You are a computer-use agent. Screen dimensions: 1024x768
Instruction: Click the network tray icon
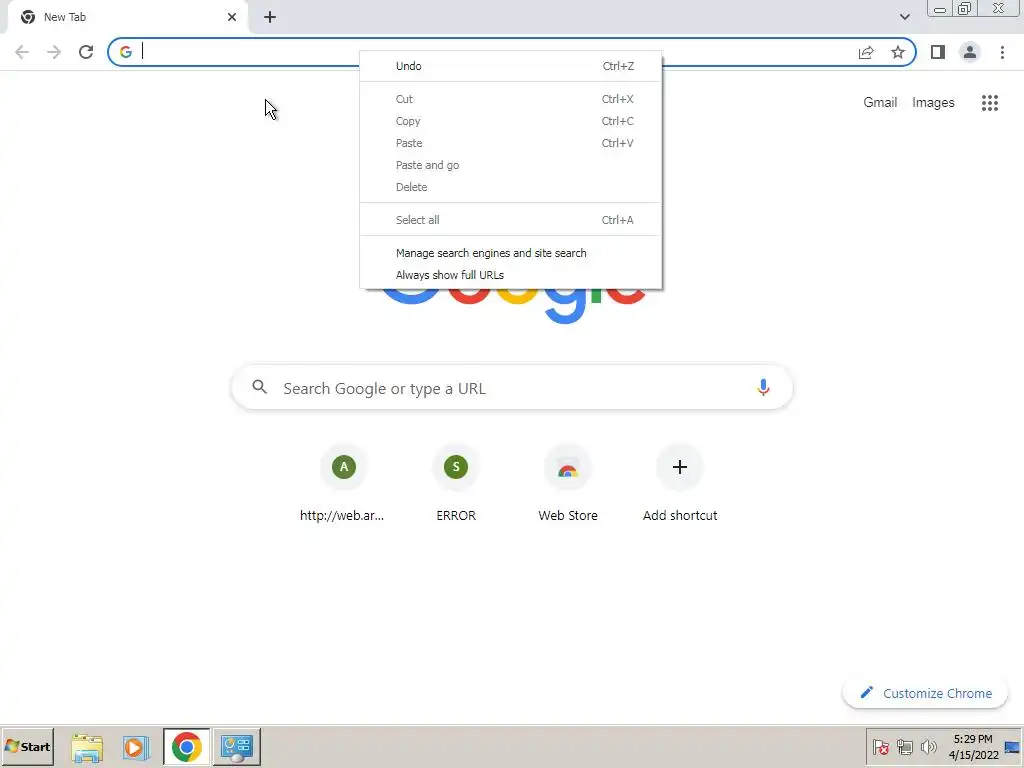(x=904, y=747)
